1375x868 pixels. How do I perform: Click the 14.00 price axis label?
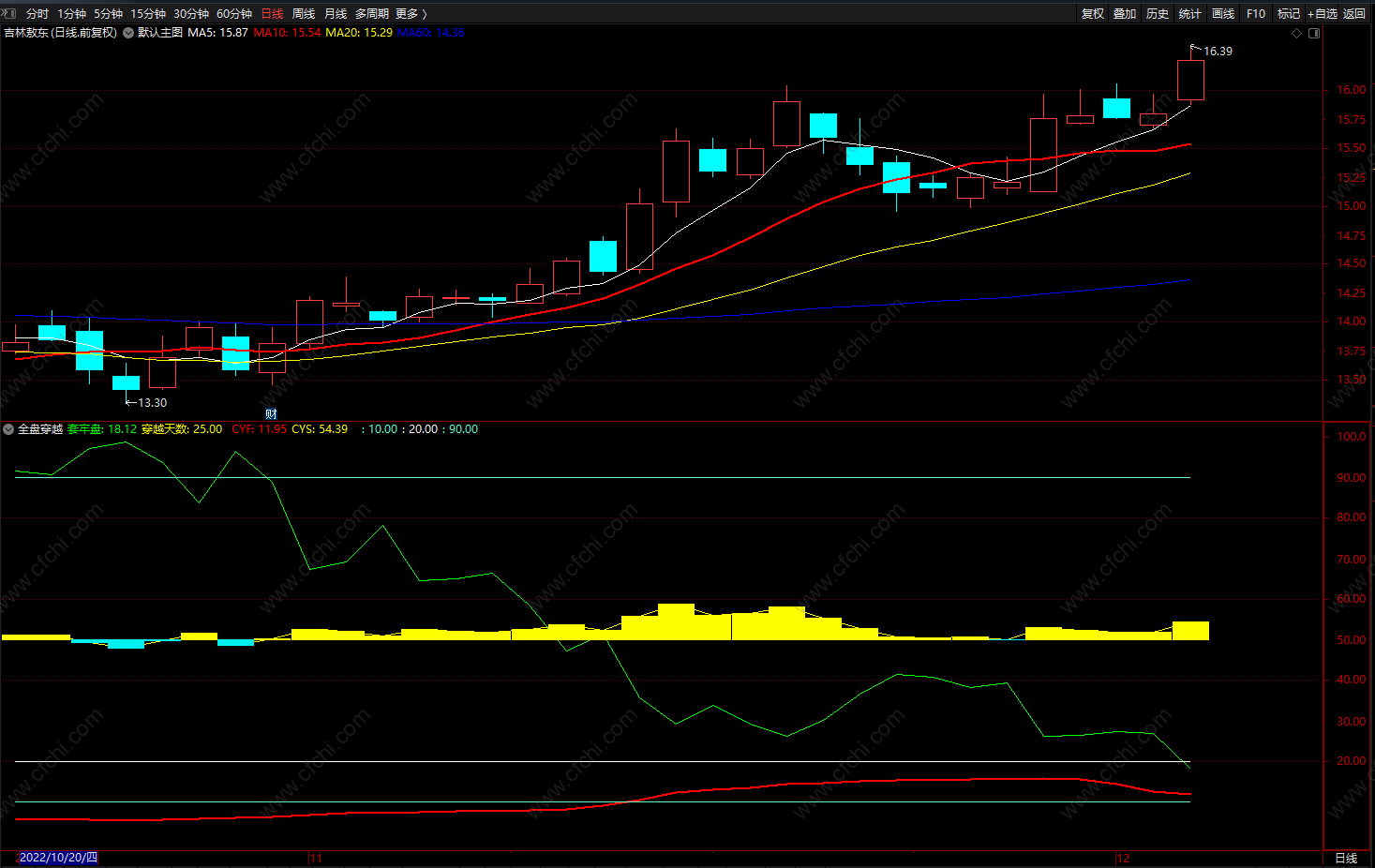click(x=1351, y=322)
